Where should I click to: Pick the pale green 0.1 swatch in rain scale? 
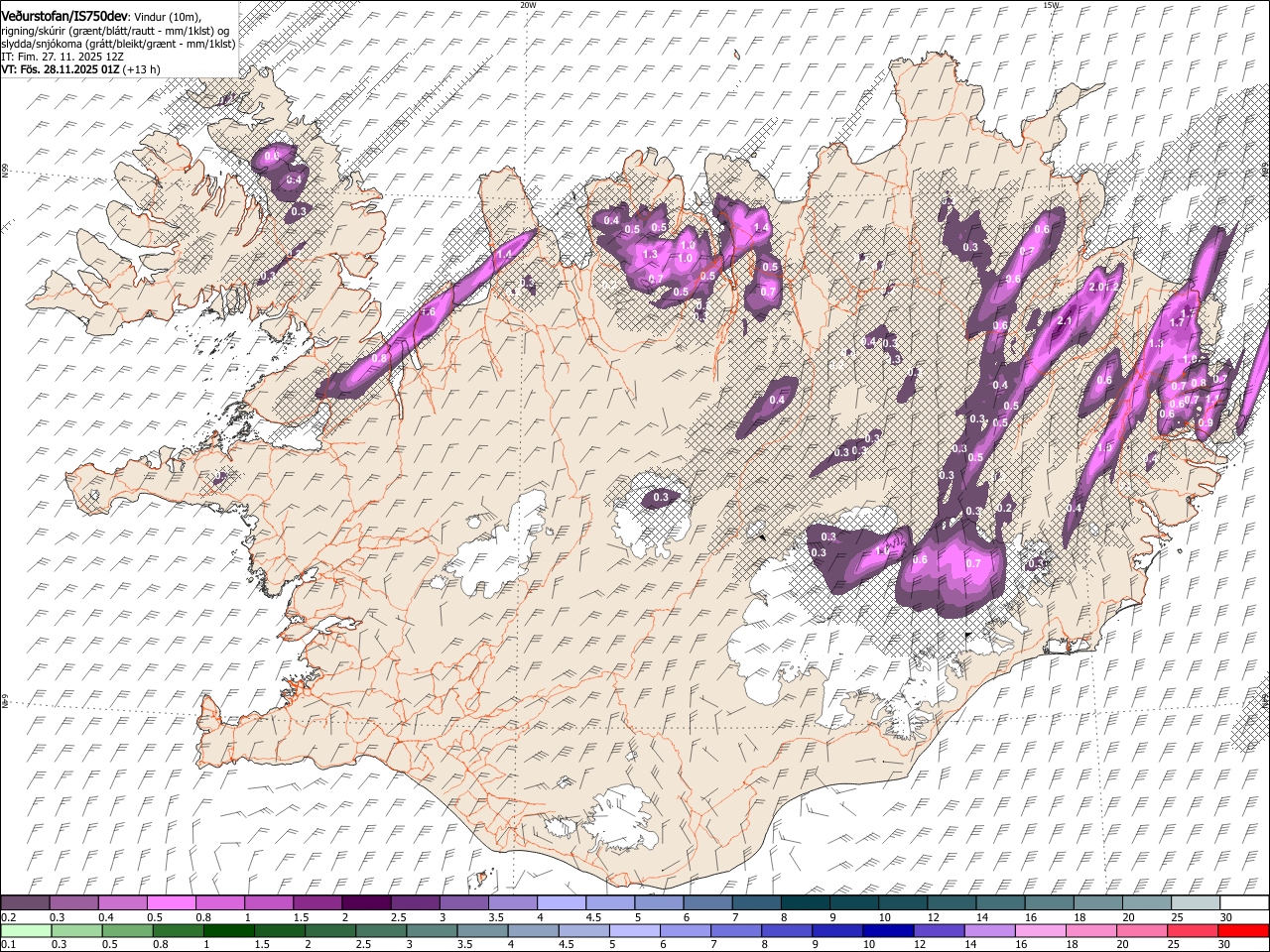coord(25,931)
